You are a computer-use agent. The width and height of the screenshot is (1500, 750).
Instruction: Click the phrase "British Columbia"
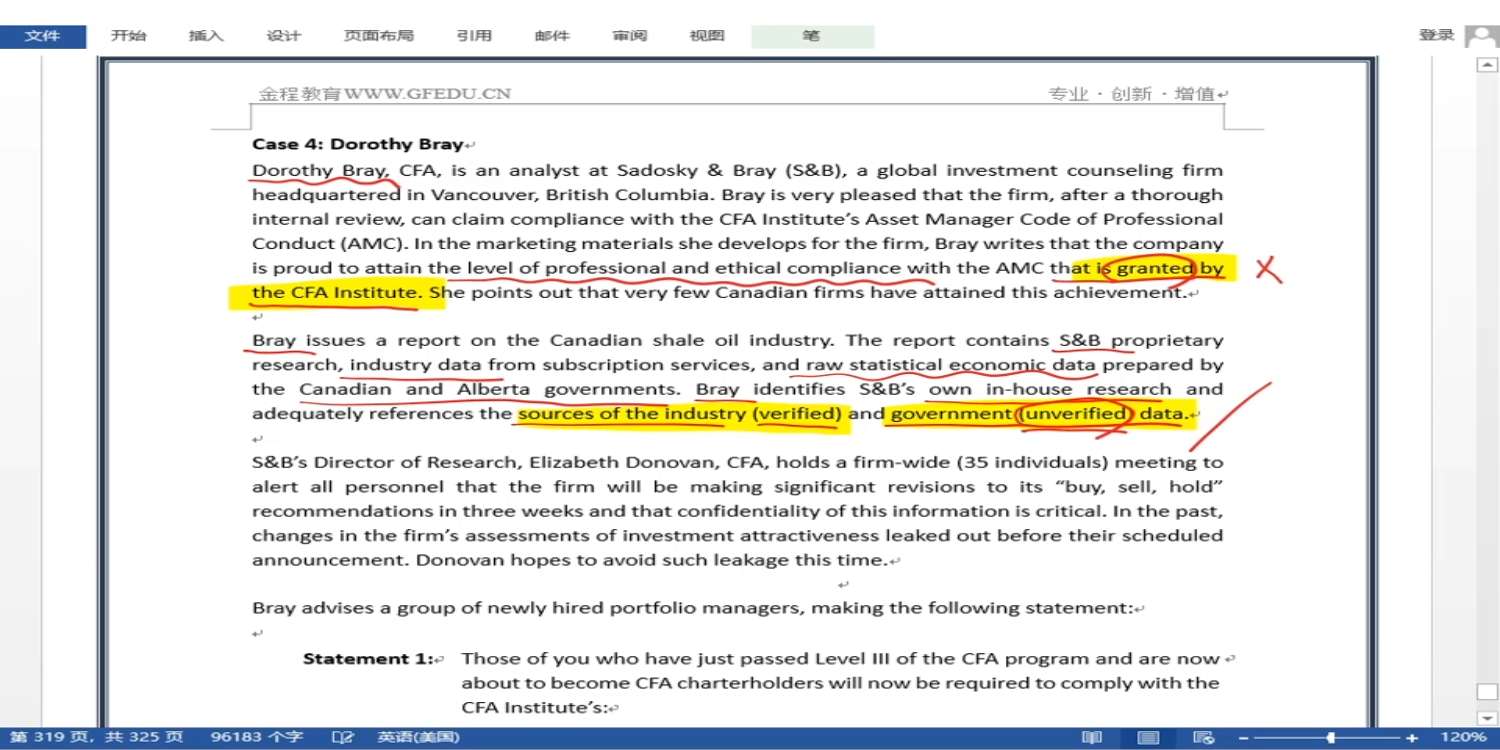[x=629, y=195]
